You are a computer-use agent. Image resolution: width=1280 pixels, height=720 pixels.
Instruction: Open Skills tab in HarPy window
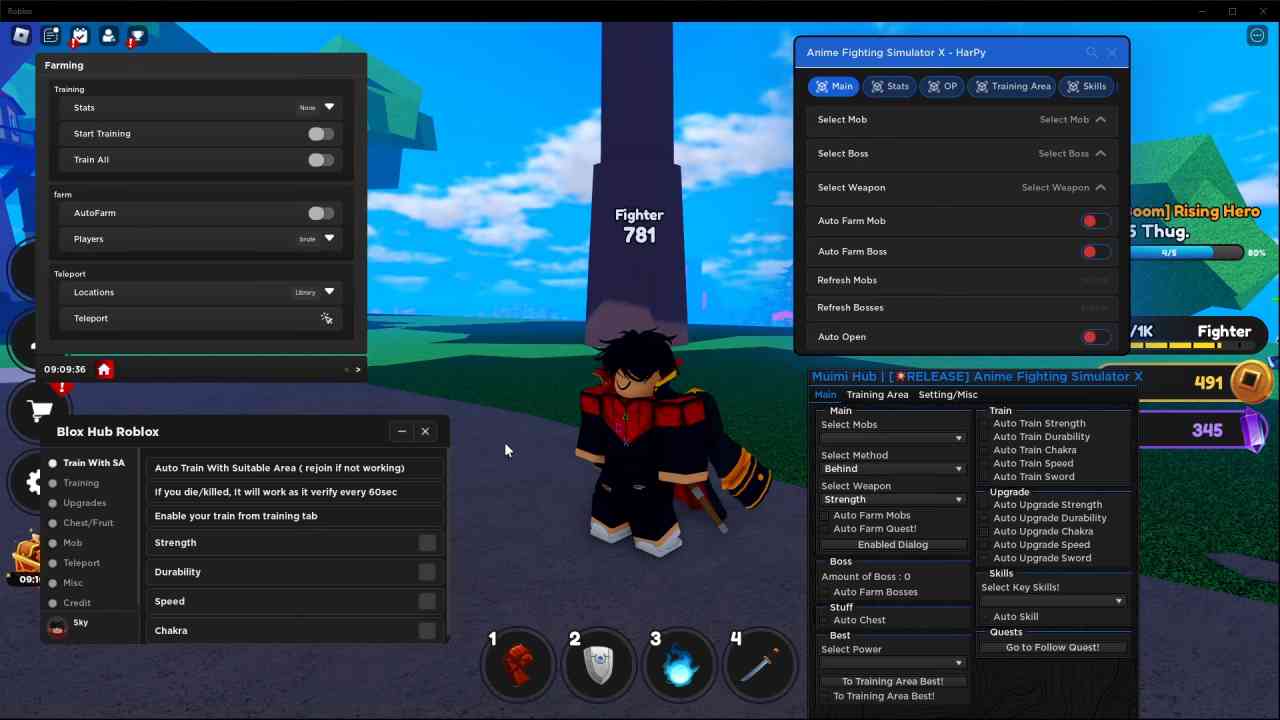(x=1086, y=87)
